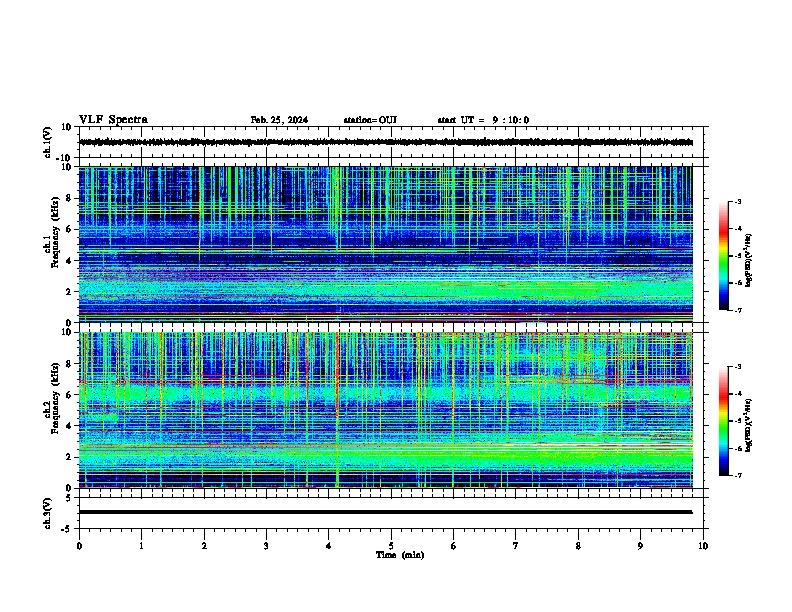Select the "Time (min)" axis label
This screenshot has height=612, width=792.
pyautogui.click(x=400, y=555)
